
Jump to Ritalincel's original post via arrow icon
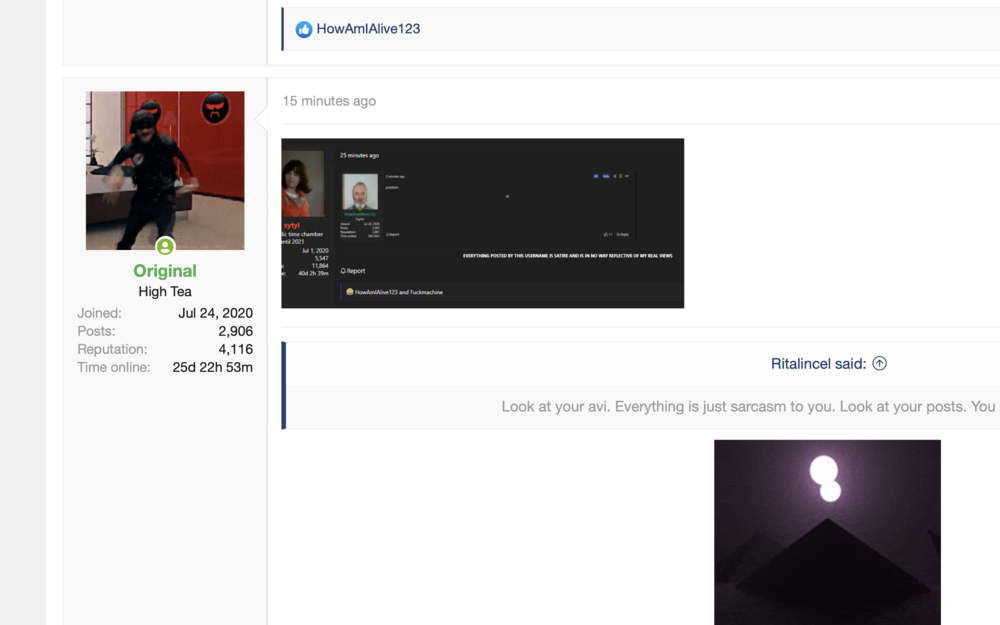point(879,364)
